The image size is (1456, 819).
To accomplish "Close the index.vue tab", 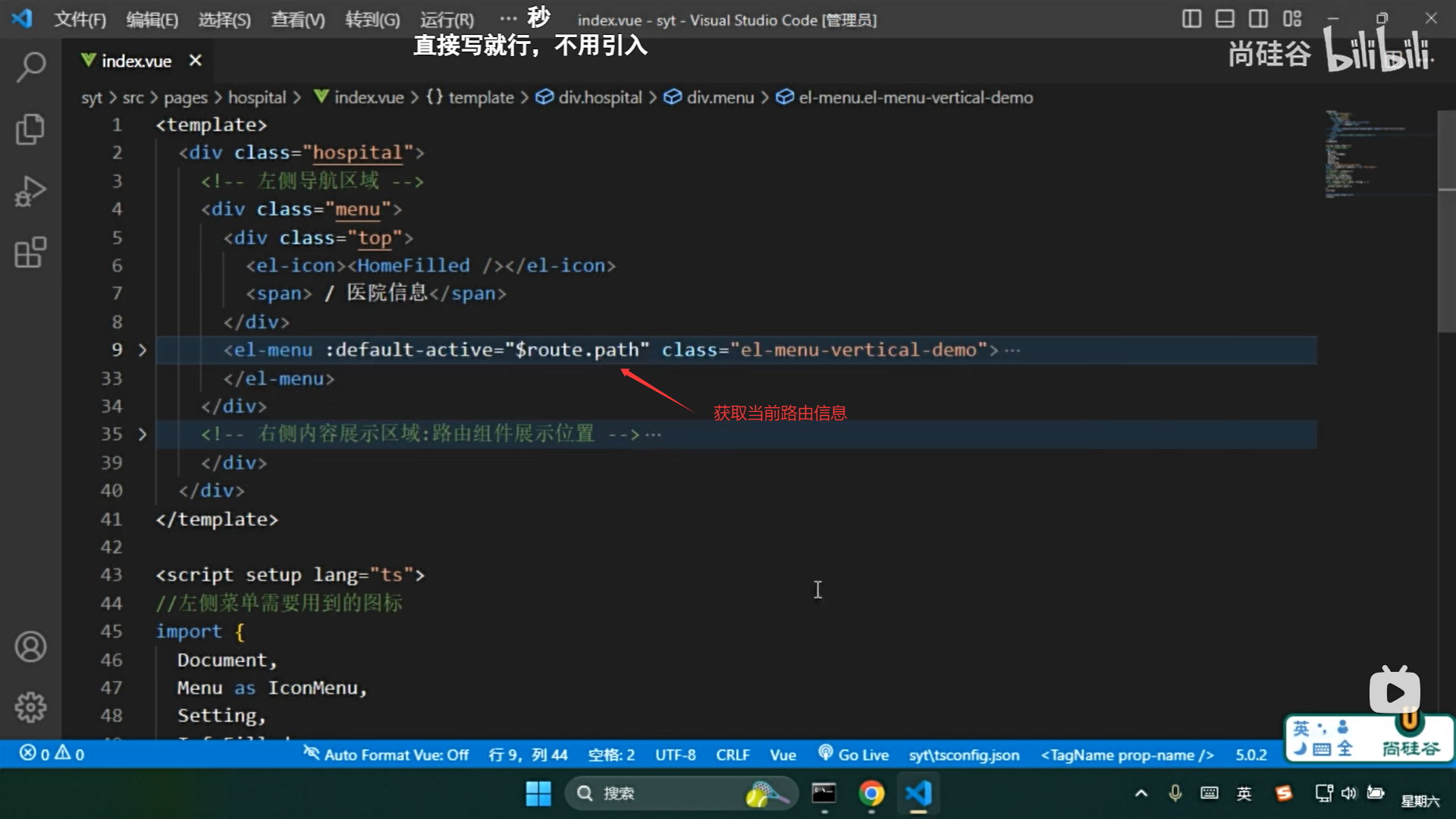I will 196,61.
